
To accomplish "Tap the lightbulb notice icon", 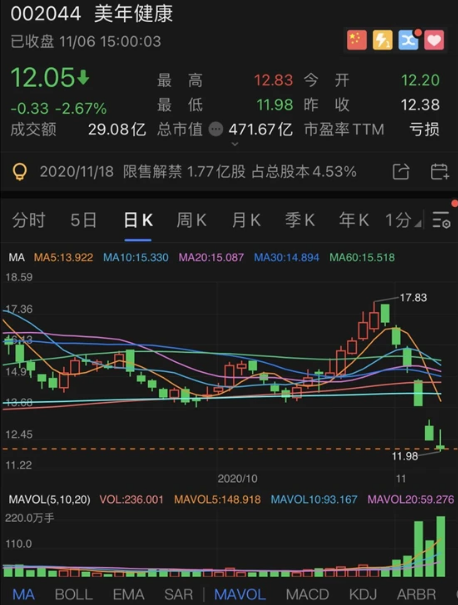I will pyautogui.click(x=20, y=172).
